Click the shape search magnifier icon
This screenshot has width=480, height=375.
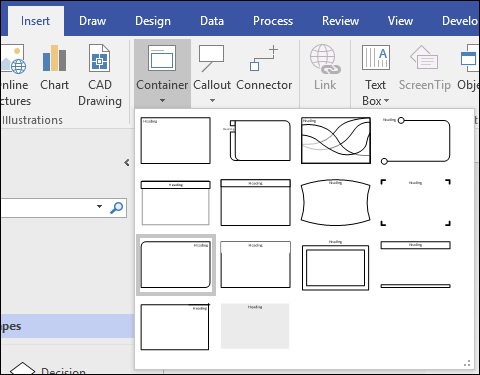click(x=116, y=207)
